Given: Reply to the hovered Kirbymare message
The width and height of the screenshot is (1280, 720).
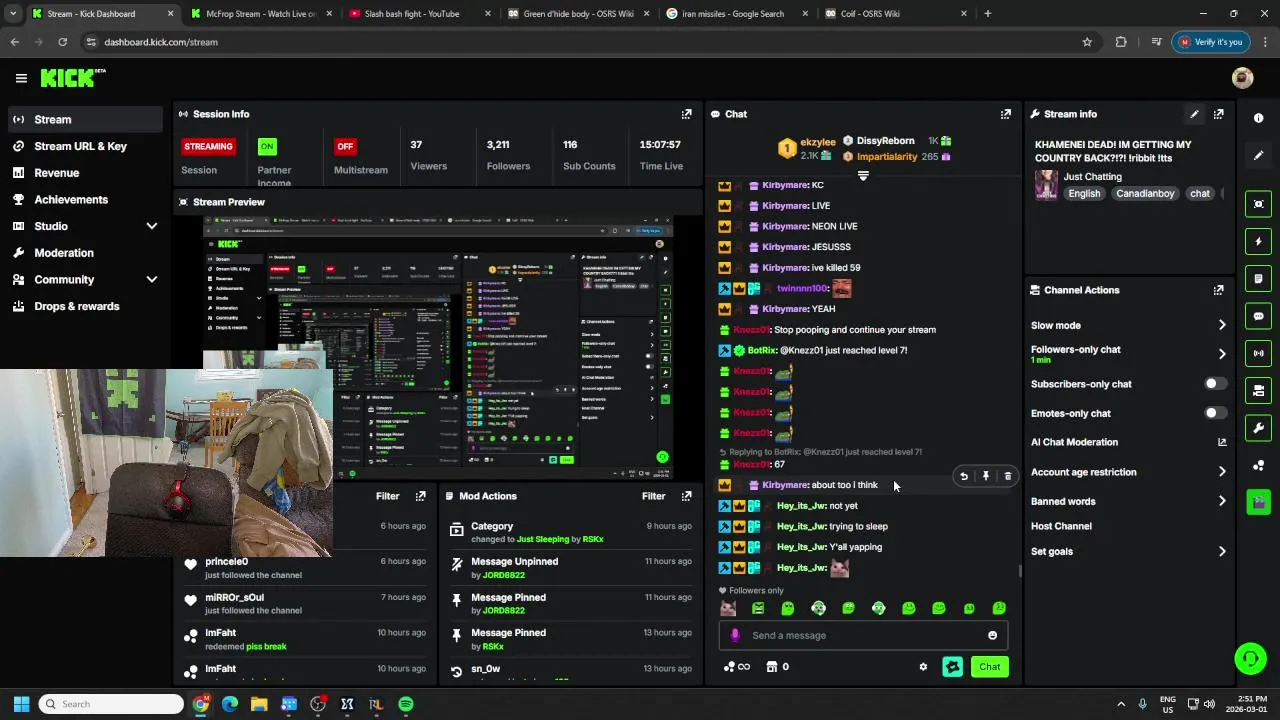Looking at the screenshot, I should [x=964, y=477].
